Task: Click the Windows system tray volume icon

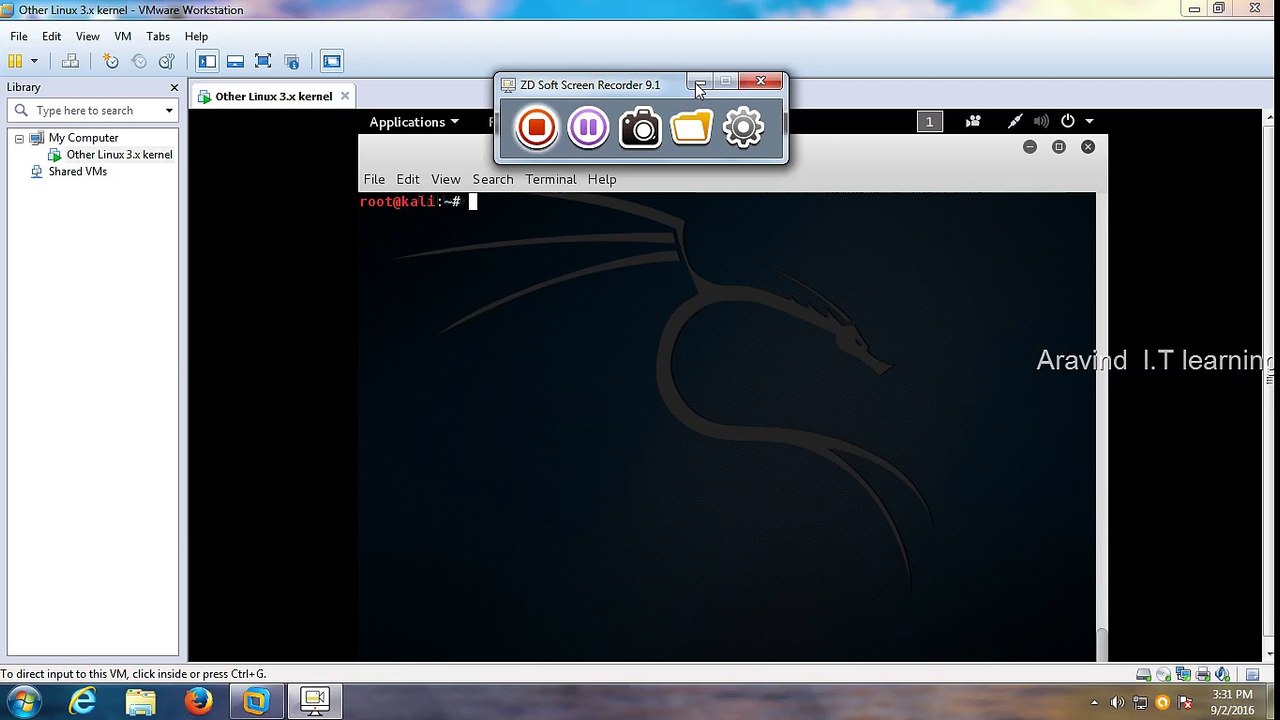Action: click(1117, 702)
